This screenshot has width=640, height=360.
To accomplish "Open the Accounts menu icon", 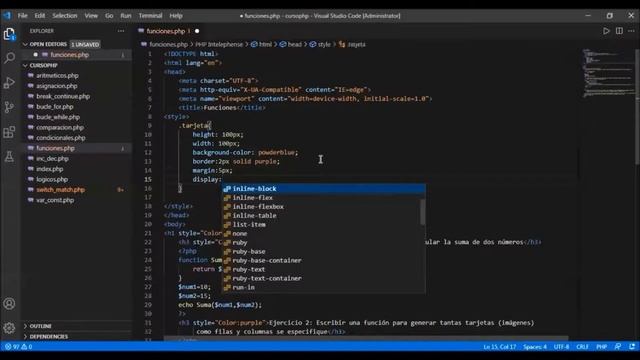I will point(9,304).
